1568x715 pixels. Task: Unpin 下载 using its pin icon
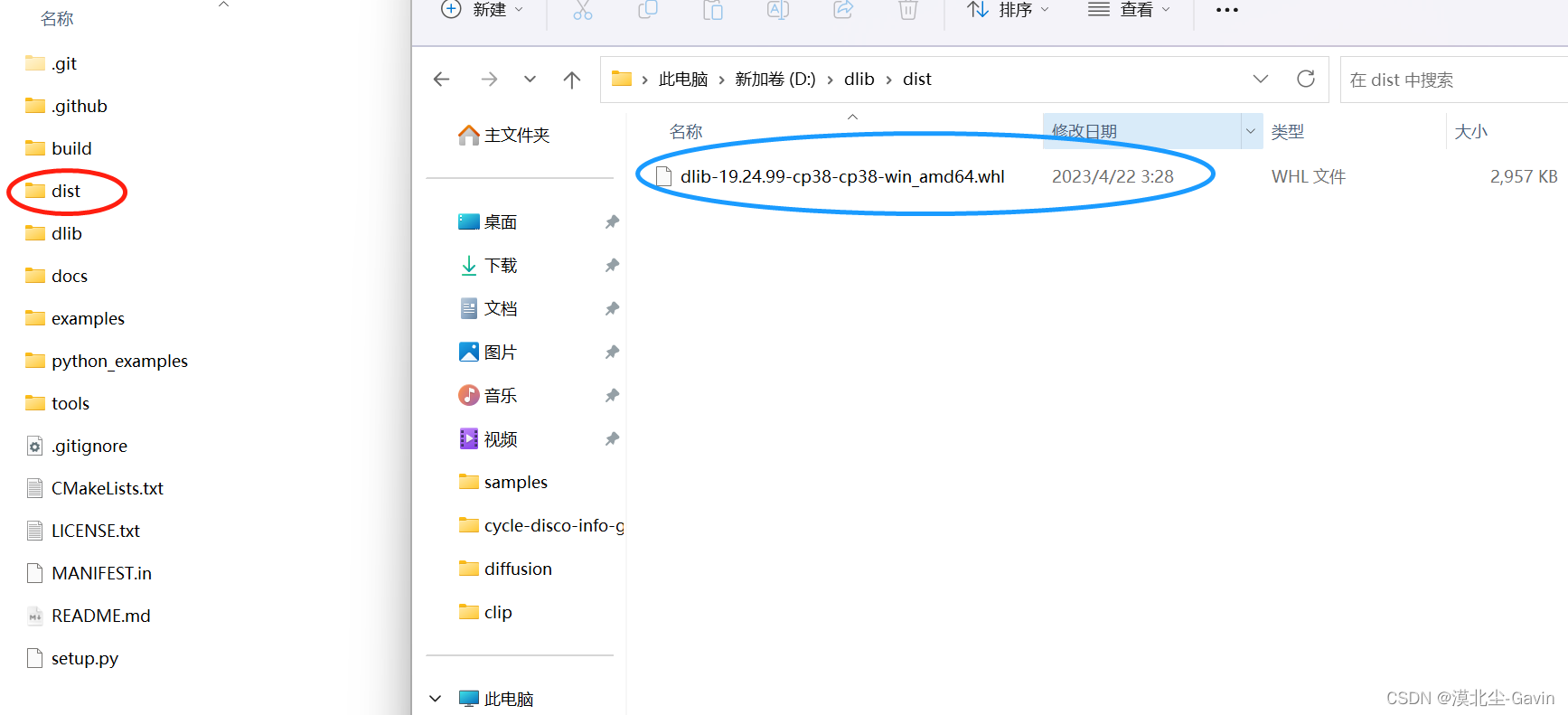point(612,266)
